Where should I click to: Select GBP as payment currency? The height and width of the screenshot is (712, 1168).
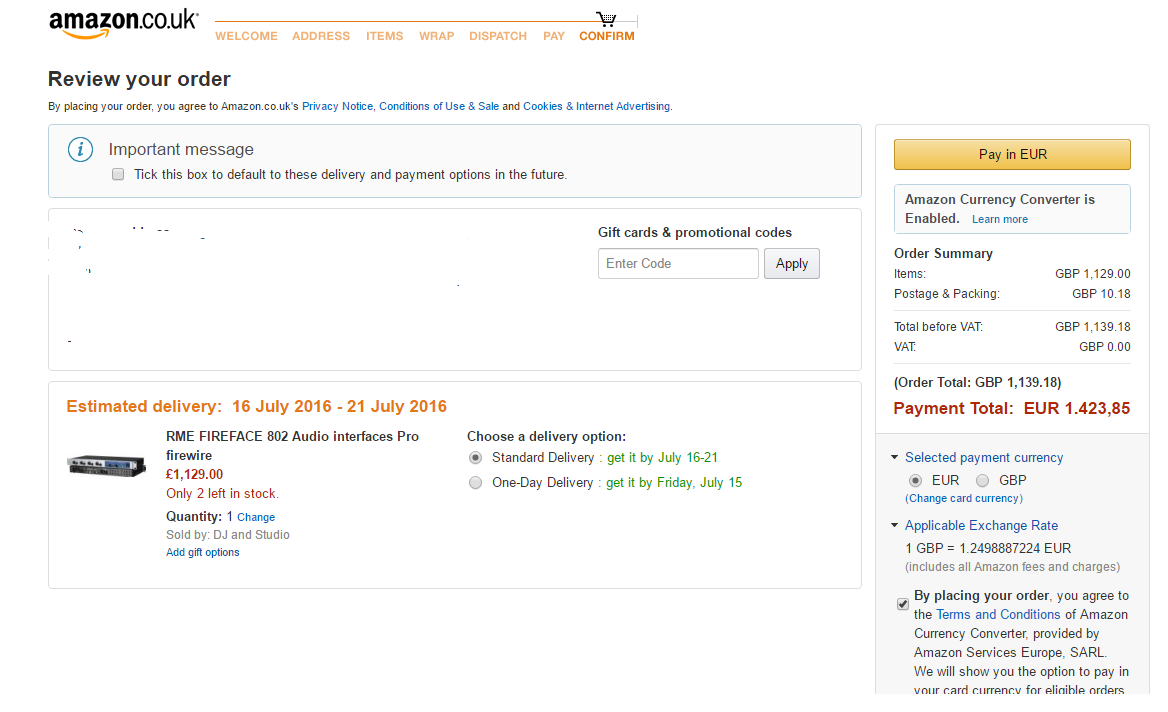[982, 480]
